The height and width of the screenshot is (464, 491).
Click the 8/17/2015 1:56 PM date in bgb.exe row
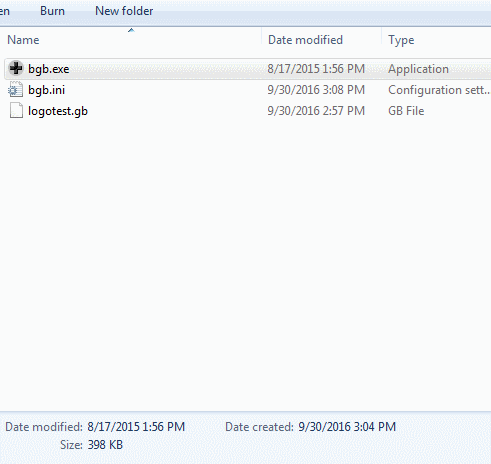pyautogui.click(x=316, y=69)
